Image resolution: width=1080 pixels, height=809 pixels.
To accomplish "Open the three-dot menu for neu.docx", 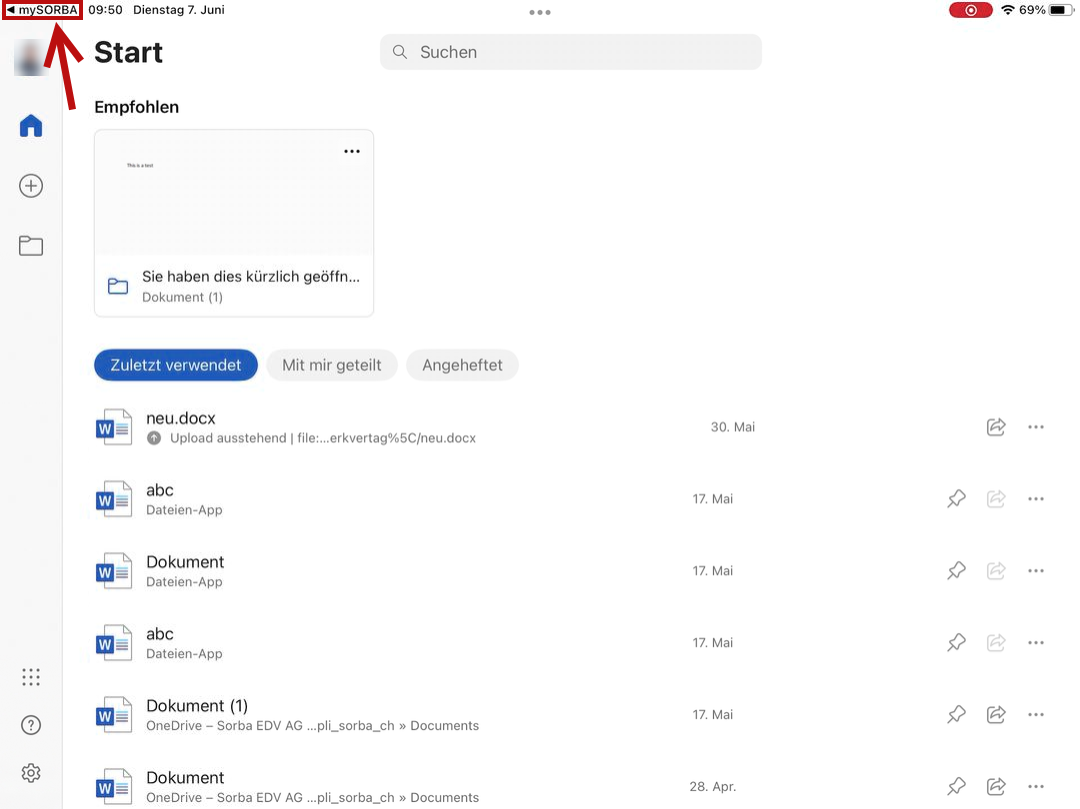I will 1036,427.
